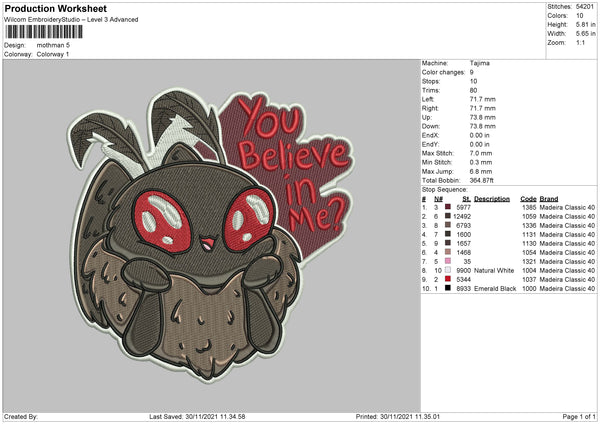600x424 pixels.
Task: Click the Machine value Tajima
Action: (479, 63)
